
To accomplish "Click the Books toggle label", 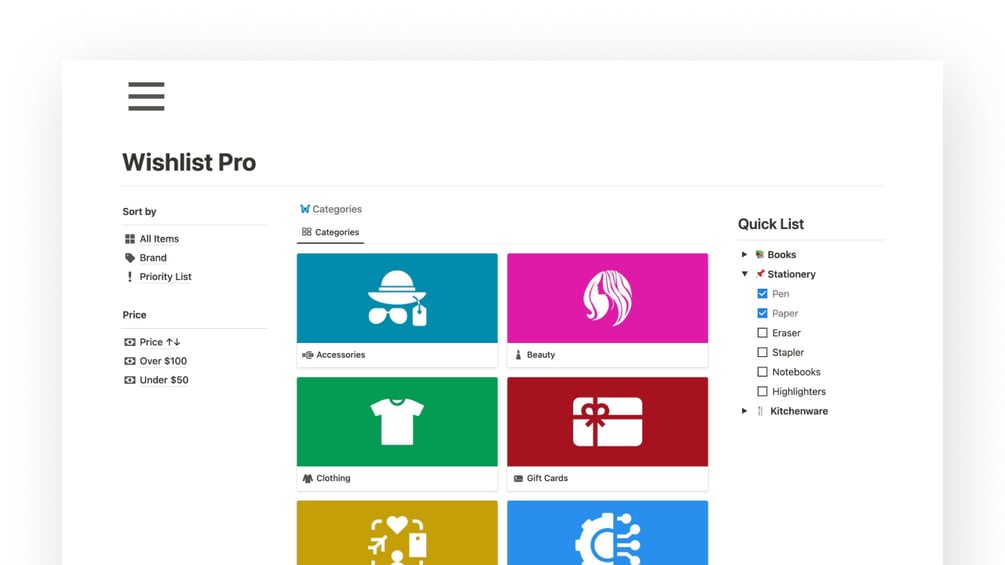I will (x=781, y=254).
